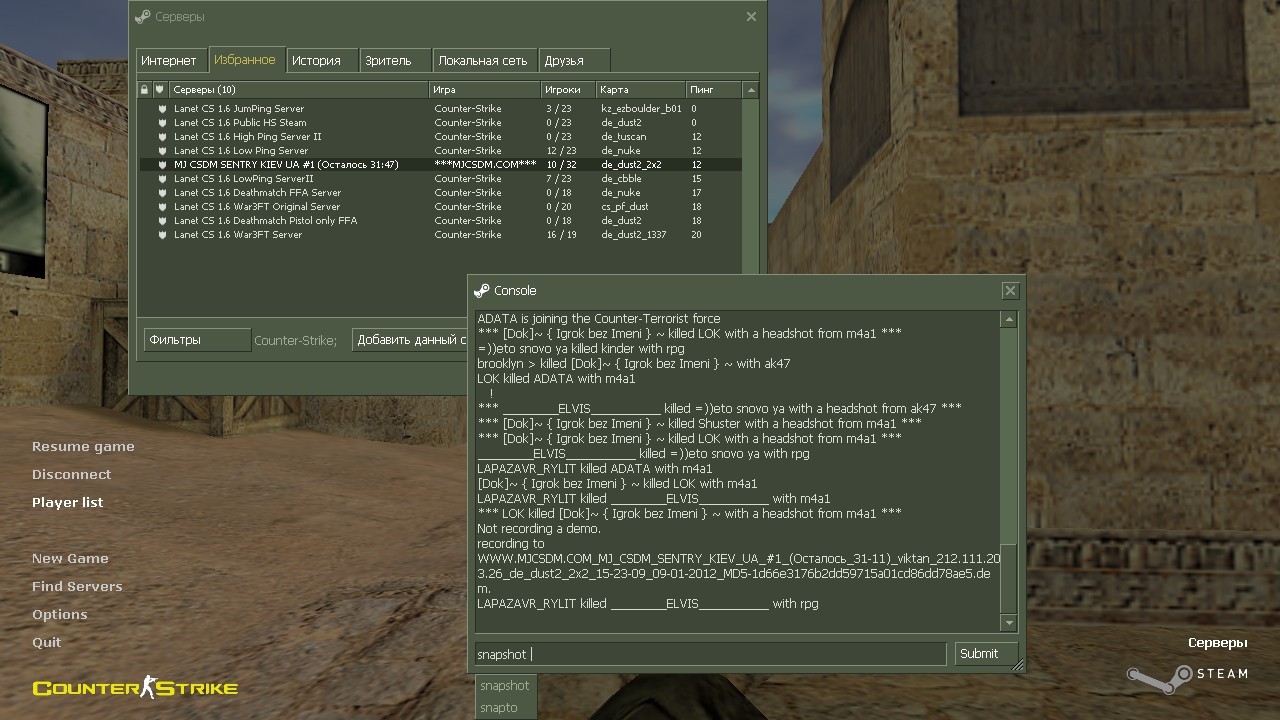
Task: Click the shield (VAC secure) column header icon
Action: [x=160, y=90]
